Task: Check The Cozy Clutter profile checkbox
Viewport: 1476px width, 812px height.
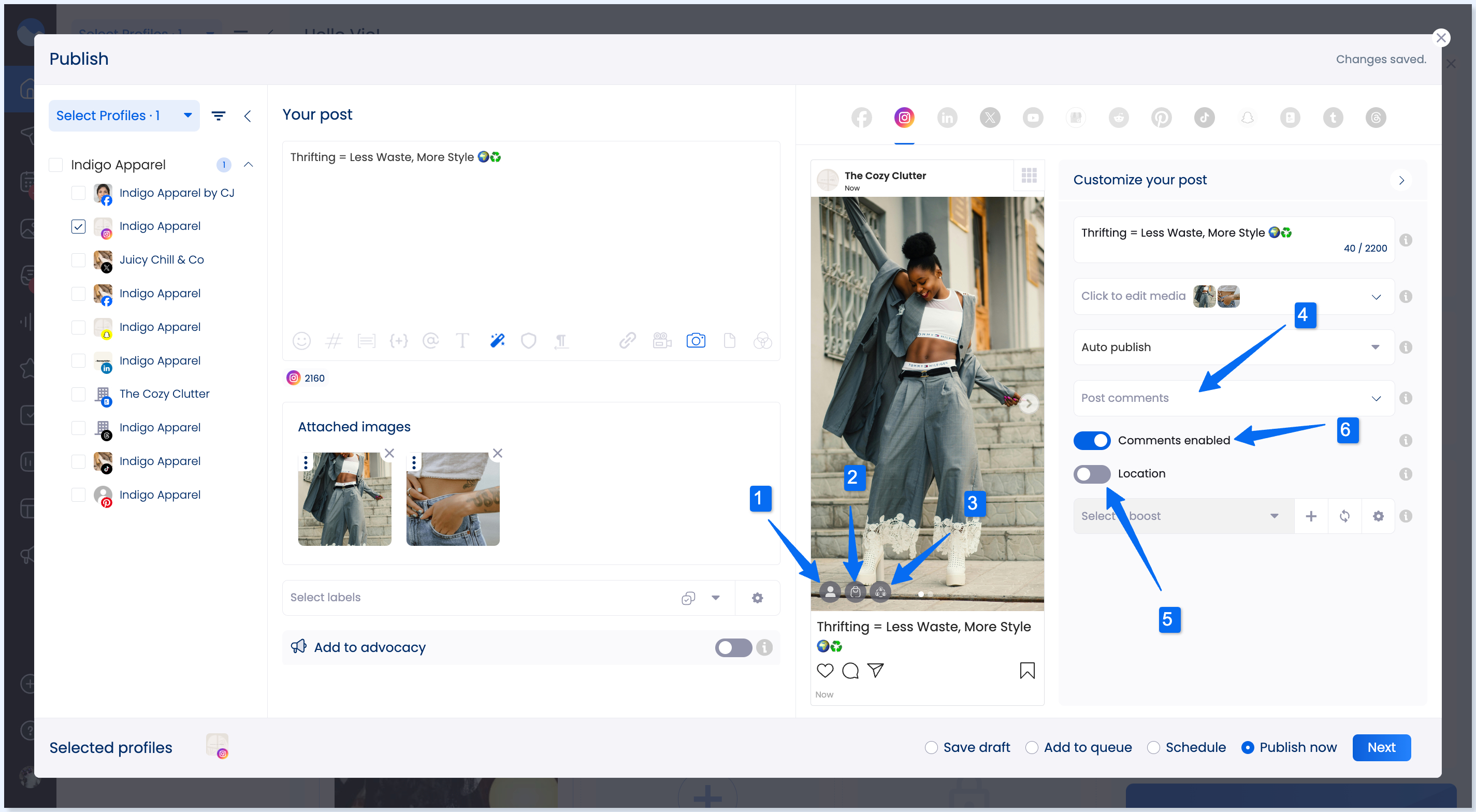Action: coord(79,394)
